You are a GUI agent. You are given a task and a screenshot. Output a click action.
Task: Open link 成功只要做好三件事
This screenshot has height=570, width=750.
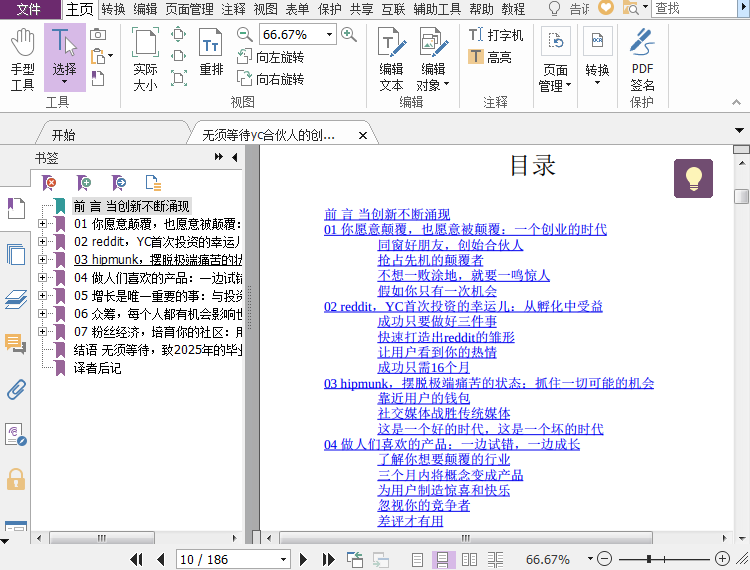point(437,321)
